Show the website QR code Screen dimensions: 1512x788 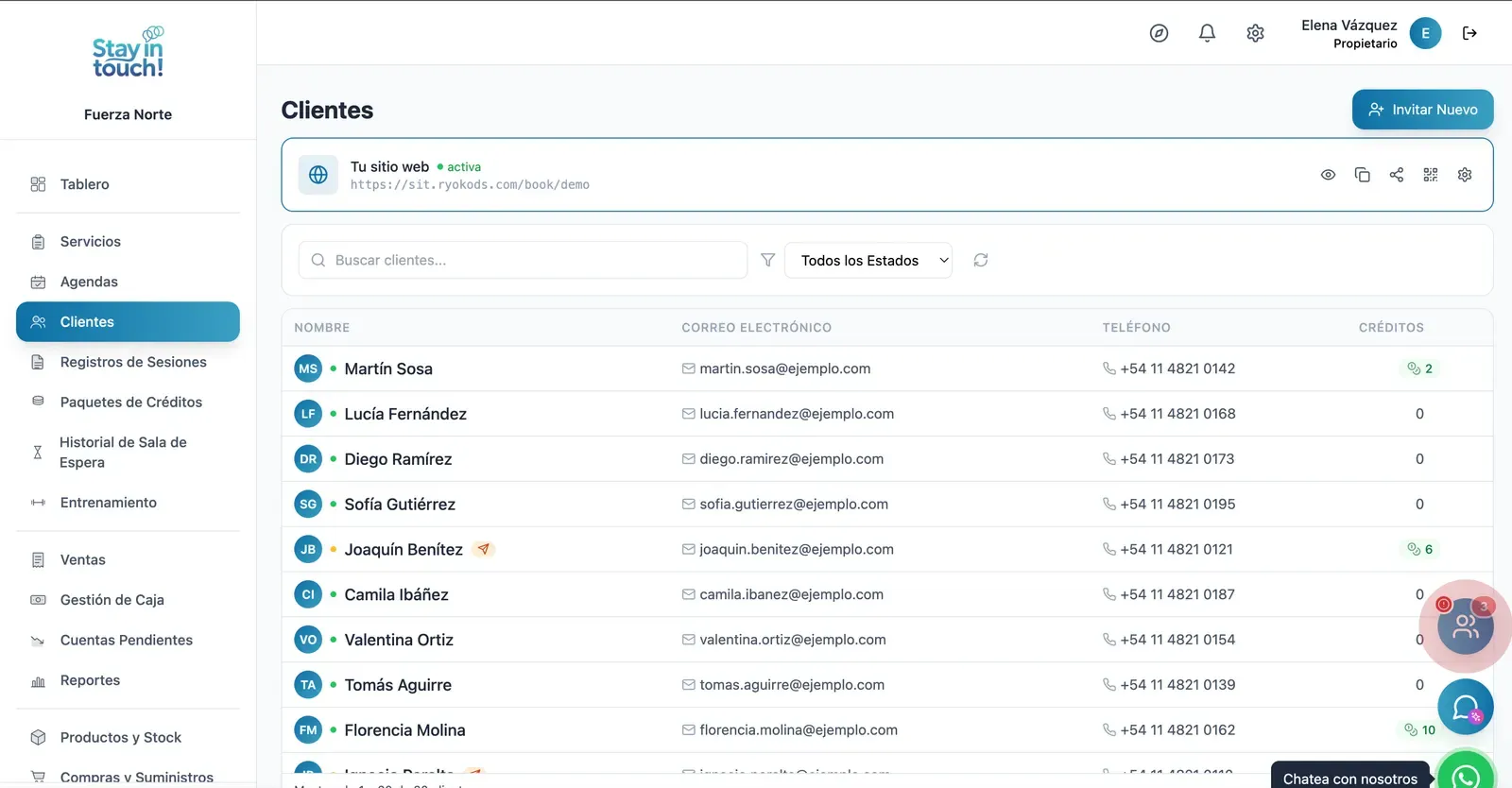tap(1430, 175)
